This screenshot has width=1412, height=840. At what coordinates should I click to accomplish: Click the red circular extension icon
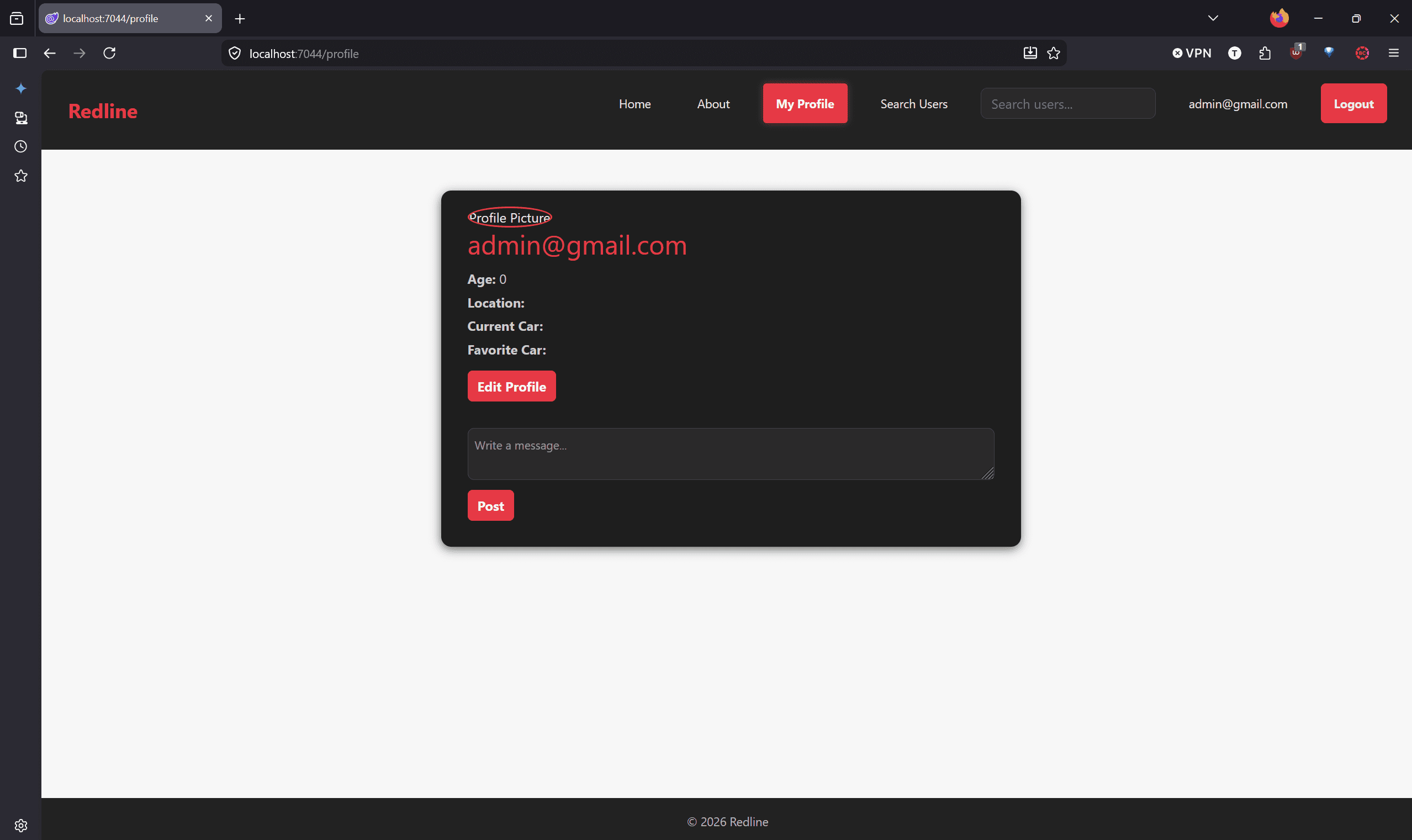[1362, 53]
